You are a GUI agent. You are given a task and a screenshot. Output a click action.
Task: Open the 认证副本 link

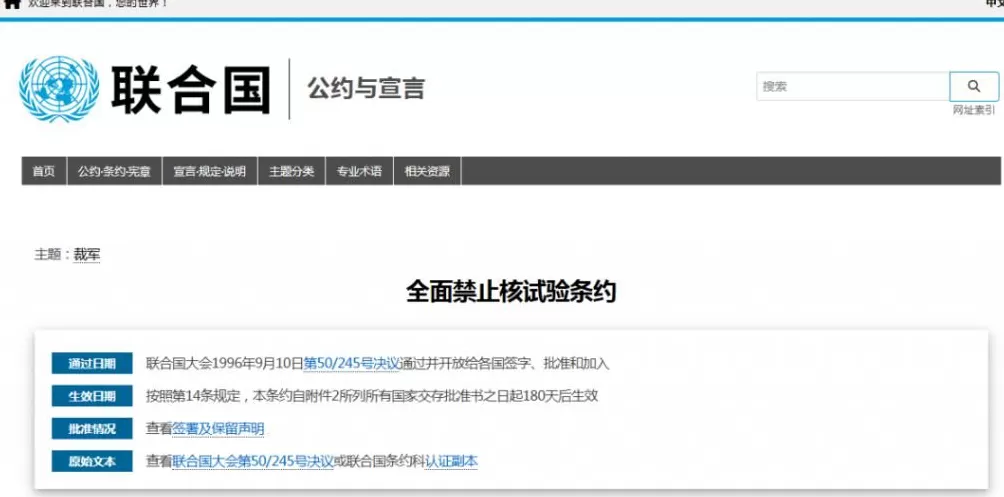pos(451,461)
